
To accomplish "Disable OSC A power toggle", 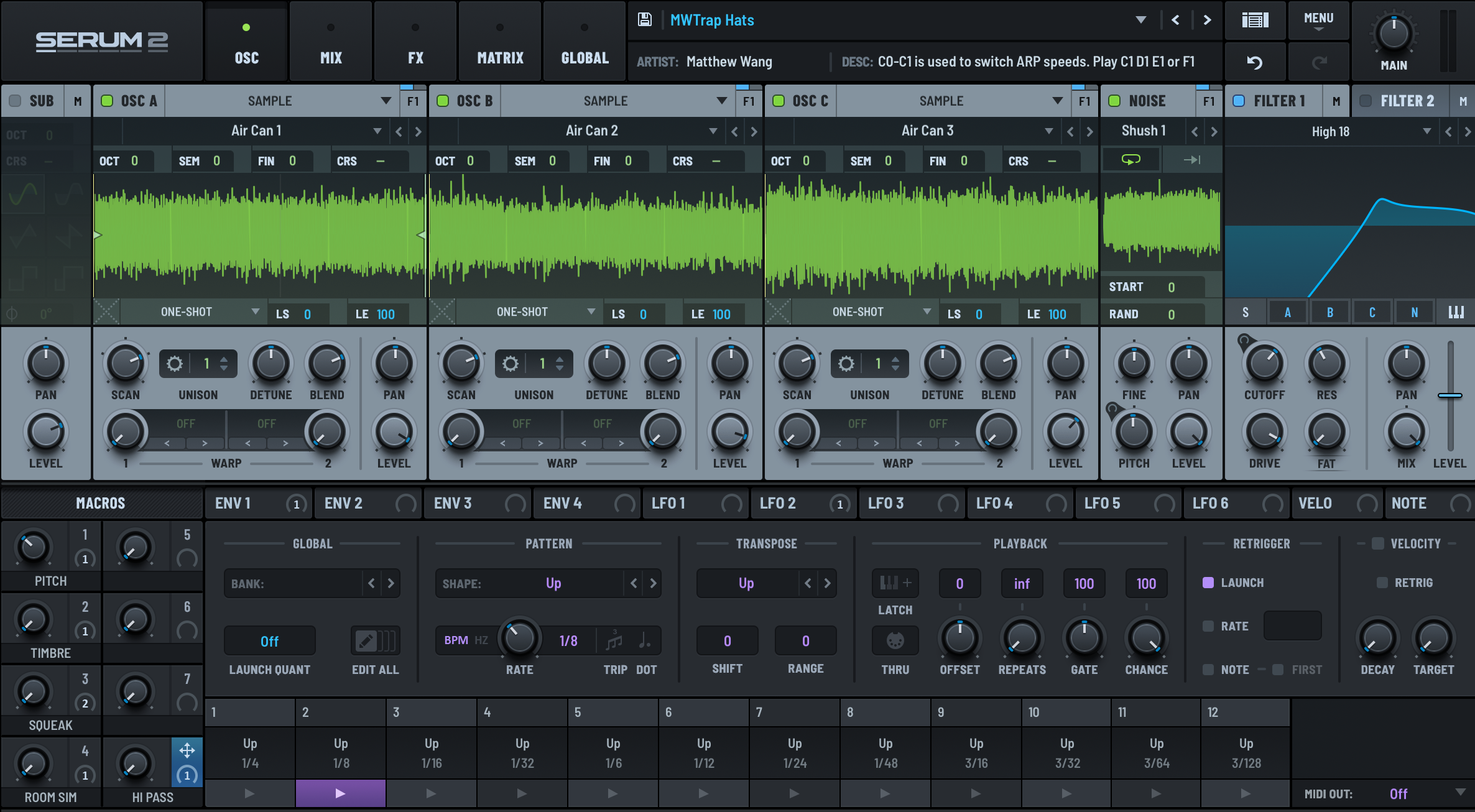I will tap(107, 101).
